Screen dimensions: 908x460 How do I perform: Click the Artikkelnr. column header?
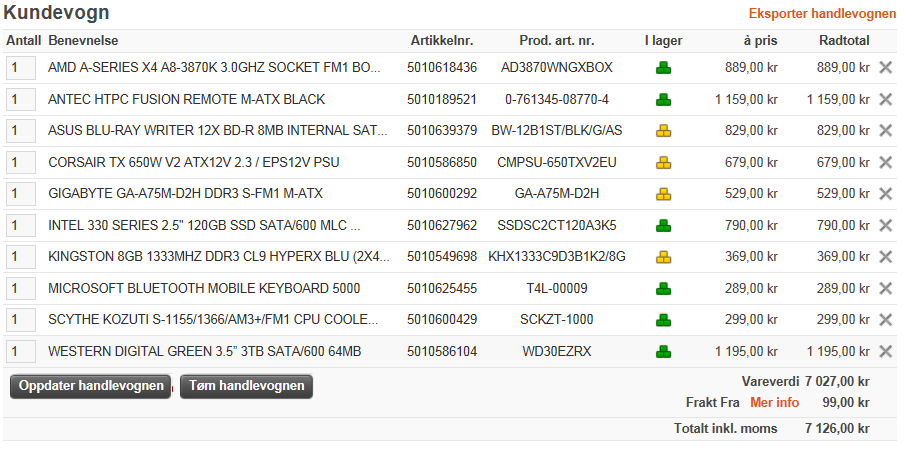442,41
